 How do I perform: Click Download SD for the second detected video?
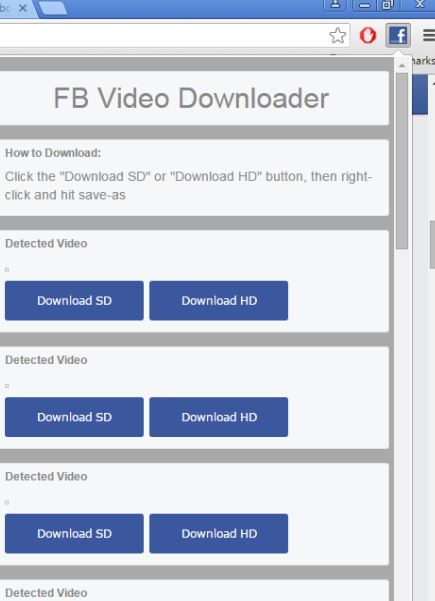tap(74, 417)
